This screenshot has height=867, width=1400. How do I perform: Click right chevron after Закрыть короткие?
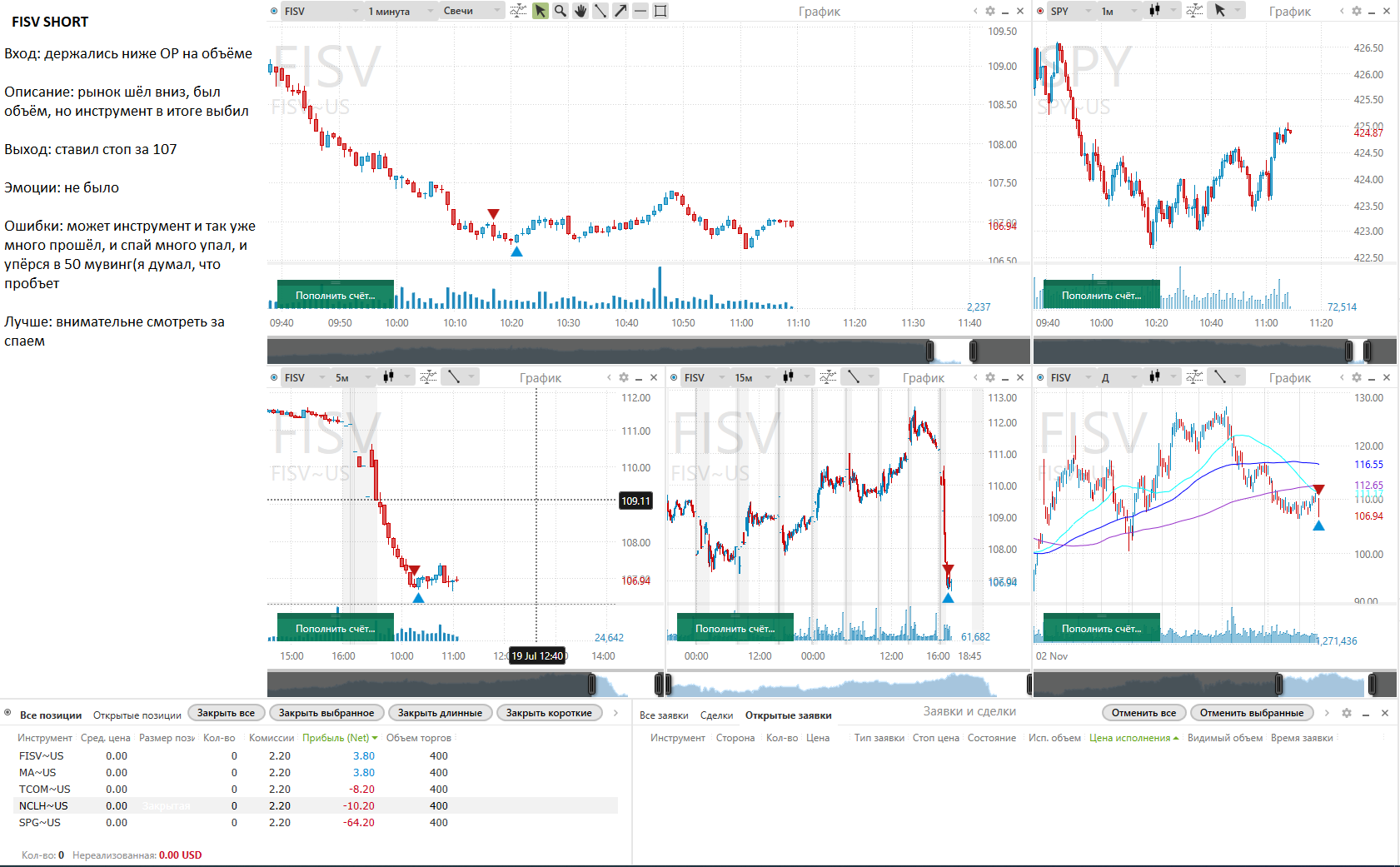pyautogui.click(x=616, y=713)
